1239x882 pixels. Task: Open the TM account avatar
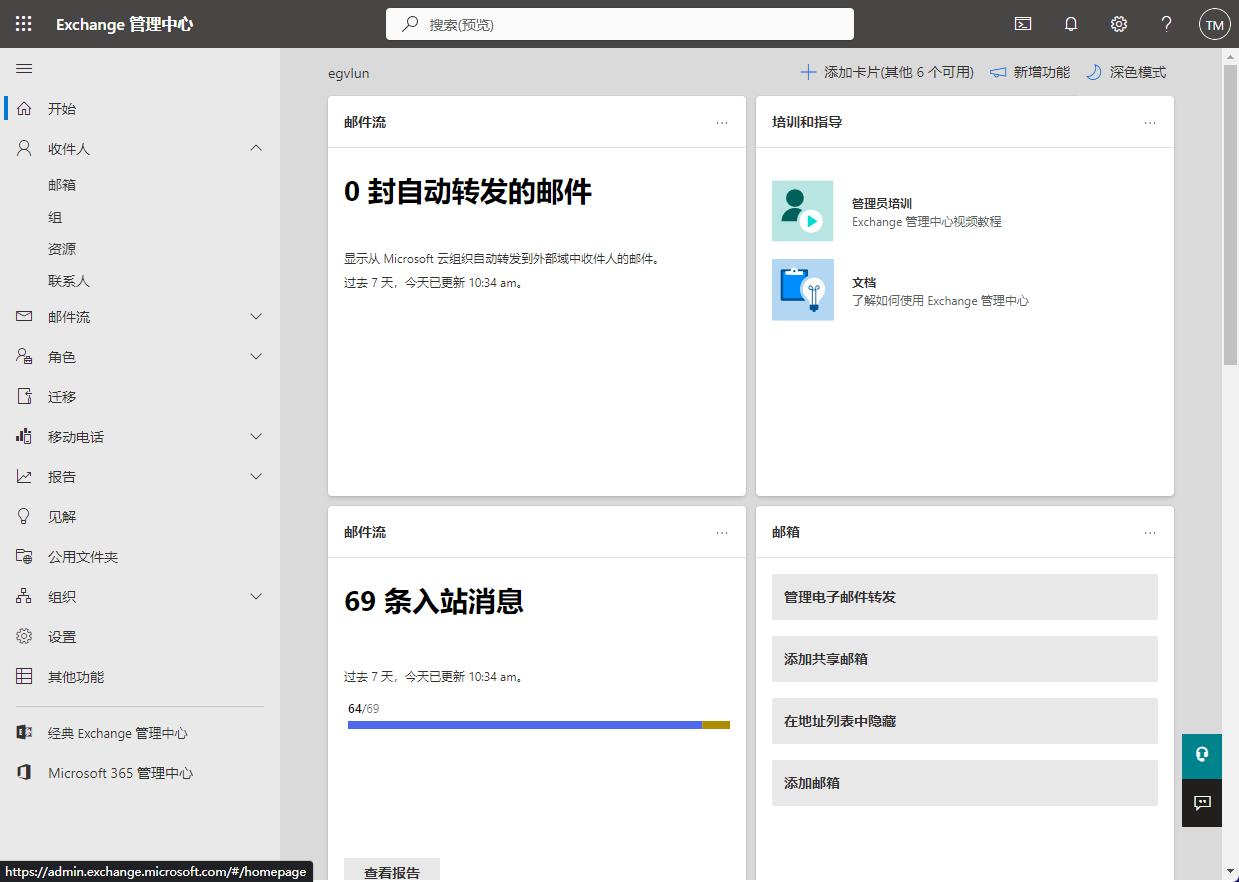tap(1214, 24)
